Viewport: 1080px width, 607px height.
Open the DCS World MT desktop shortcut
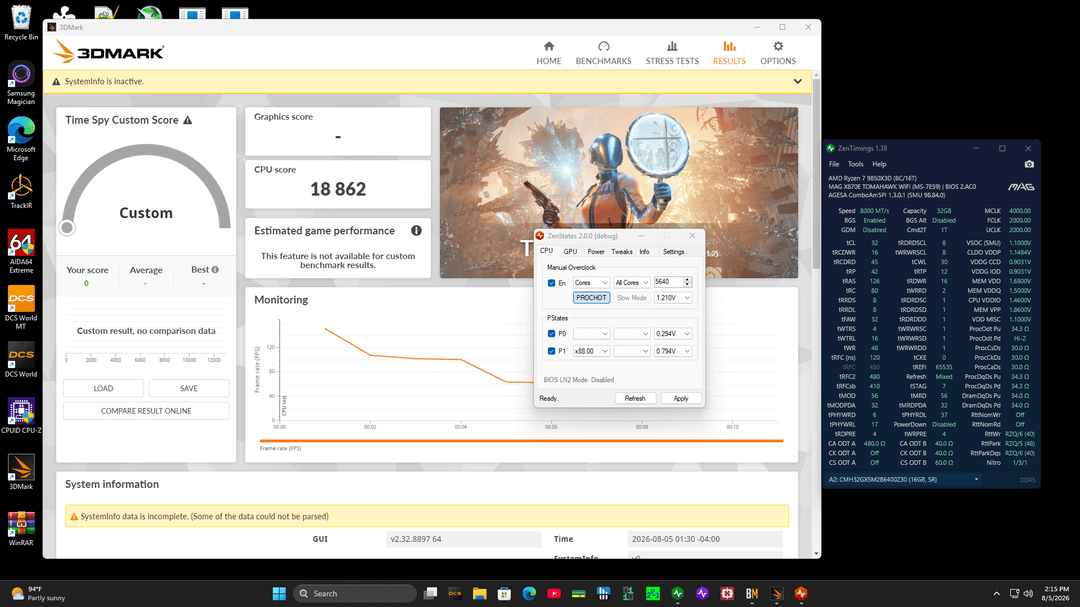[21, 307]
